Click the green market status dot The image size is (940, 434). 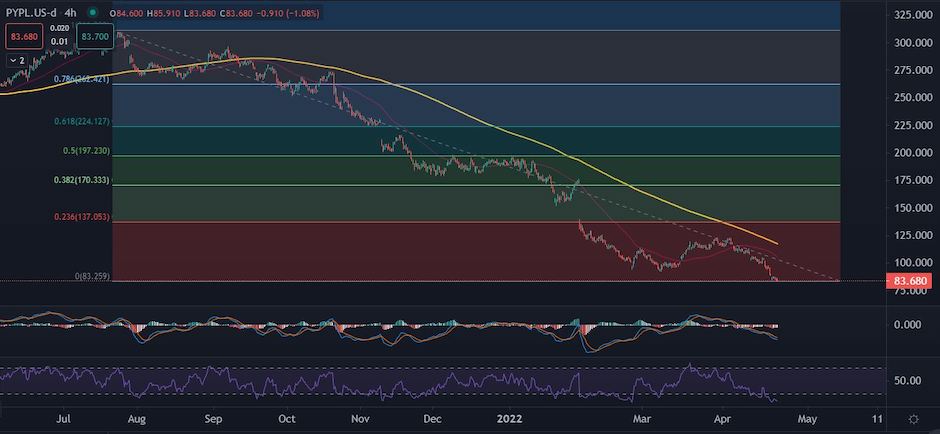92,12
